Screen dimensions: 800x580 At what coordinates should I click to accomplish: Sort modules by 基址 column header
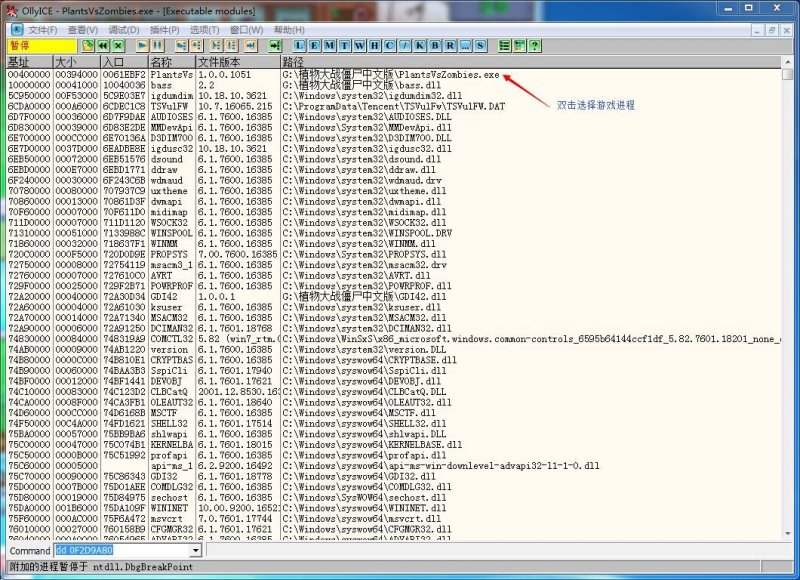pyautogui.click(x=30, y=62)
